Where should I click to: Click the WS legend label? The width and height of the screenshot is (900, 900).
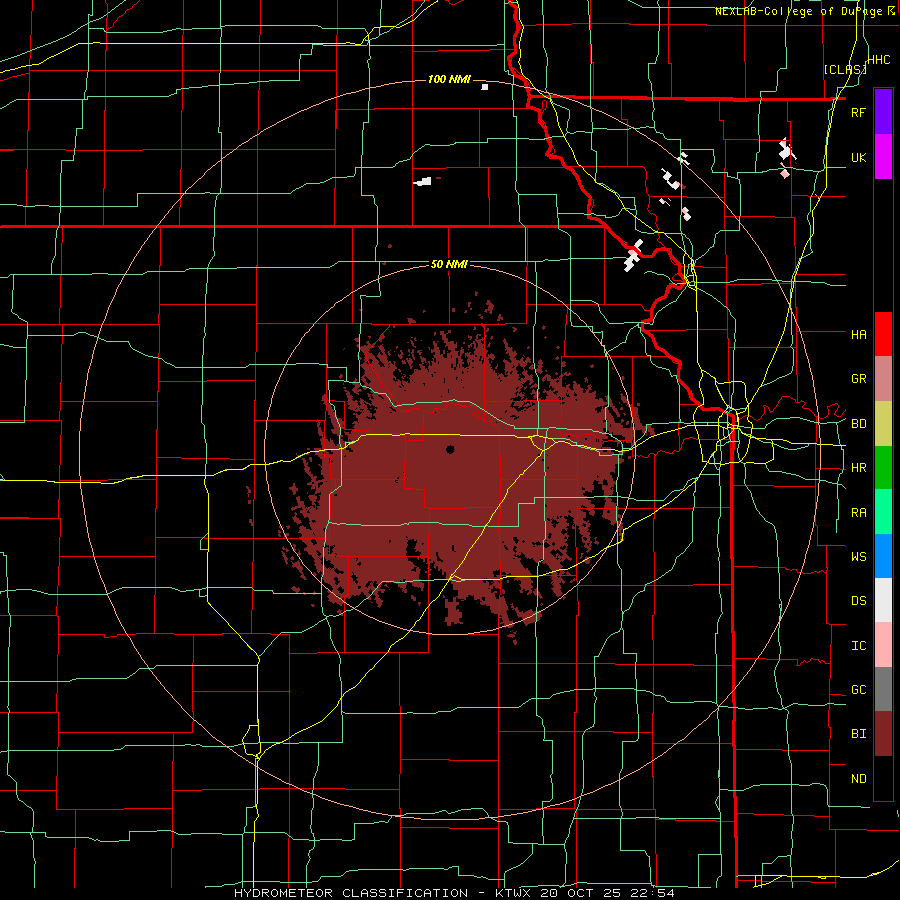coord(858,557)
